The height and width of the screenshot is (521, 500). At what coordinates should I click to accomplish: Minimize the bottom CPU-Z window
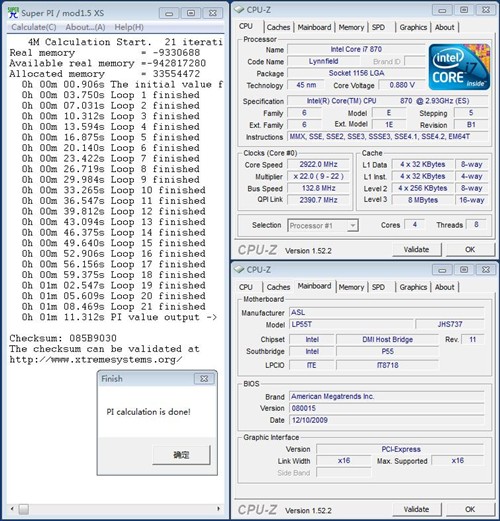click(442, 270)
